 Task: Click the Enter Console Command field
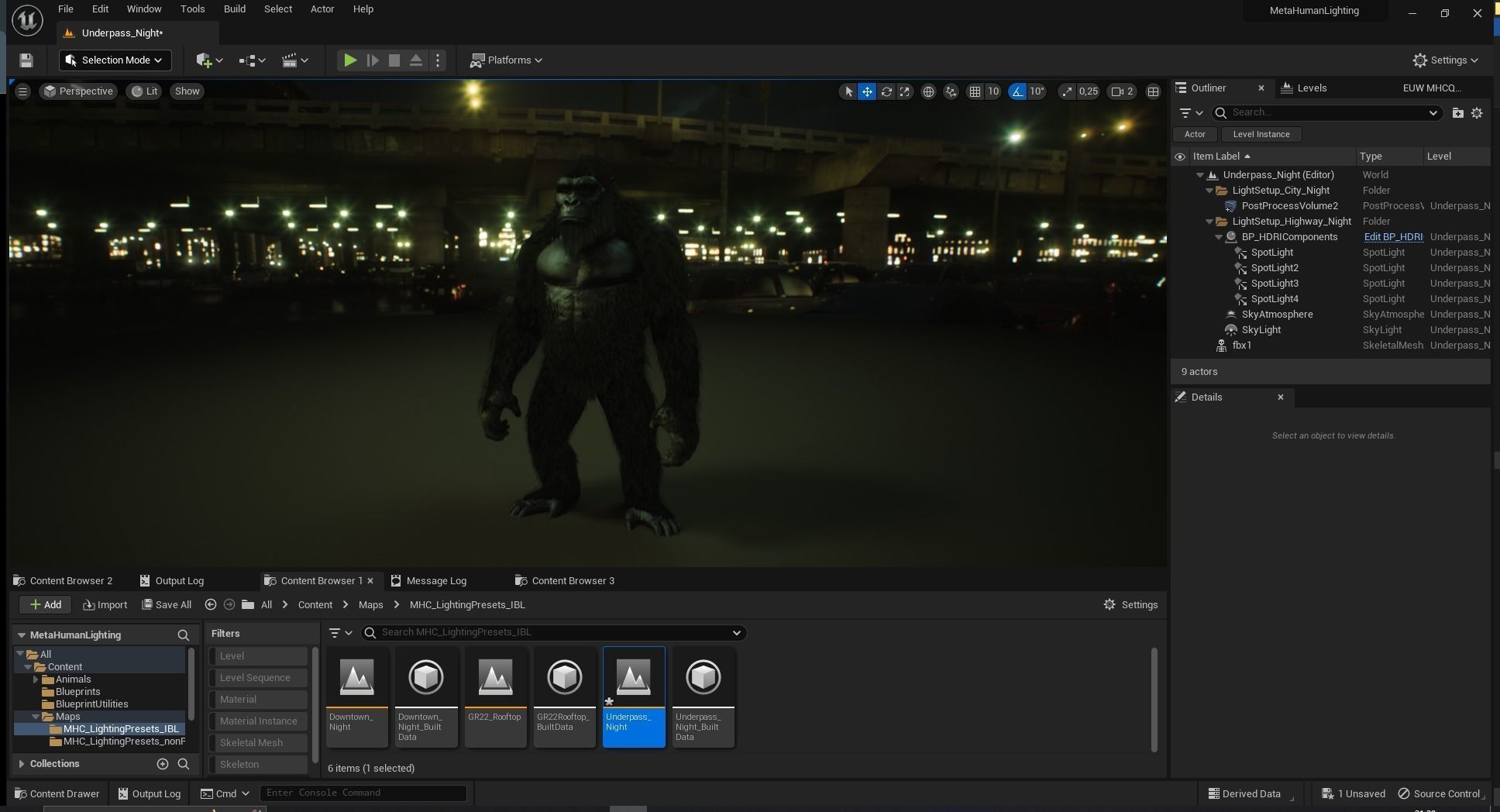[363, 793]
